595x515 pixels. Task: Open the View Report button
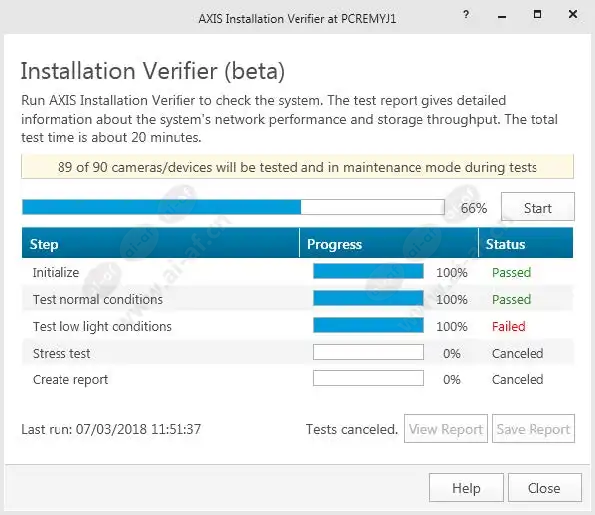[446, 428]
